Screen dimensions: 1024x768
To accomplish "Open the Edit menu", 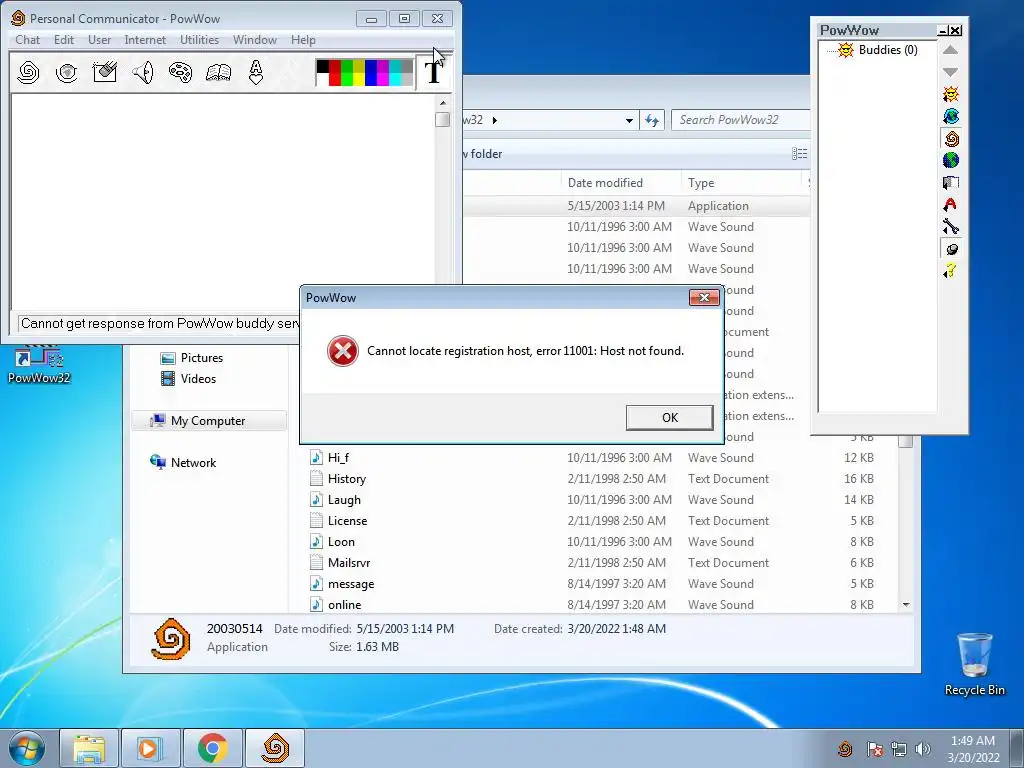I will point(64,40).
